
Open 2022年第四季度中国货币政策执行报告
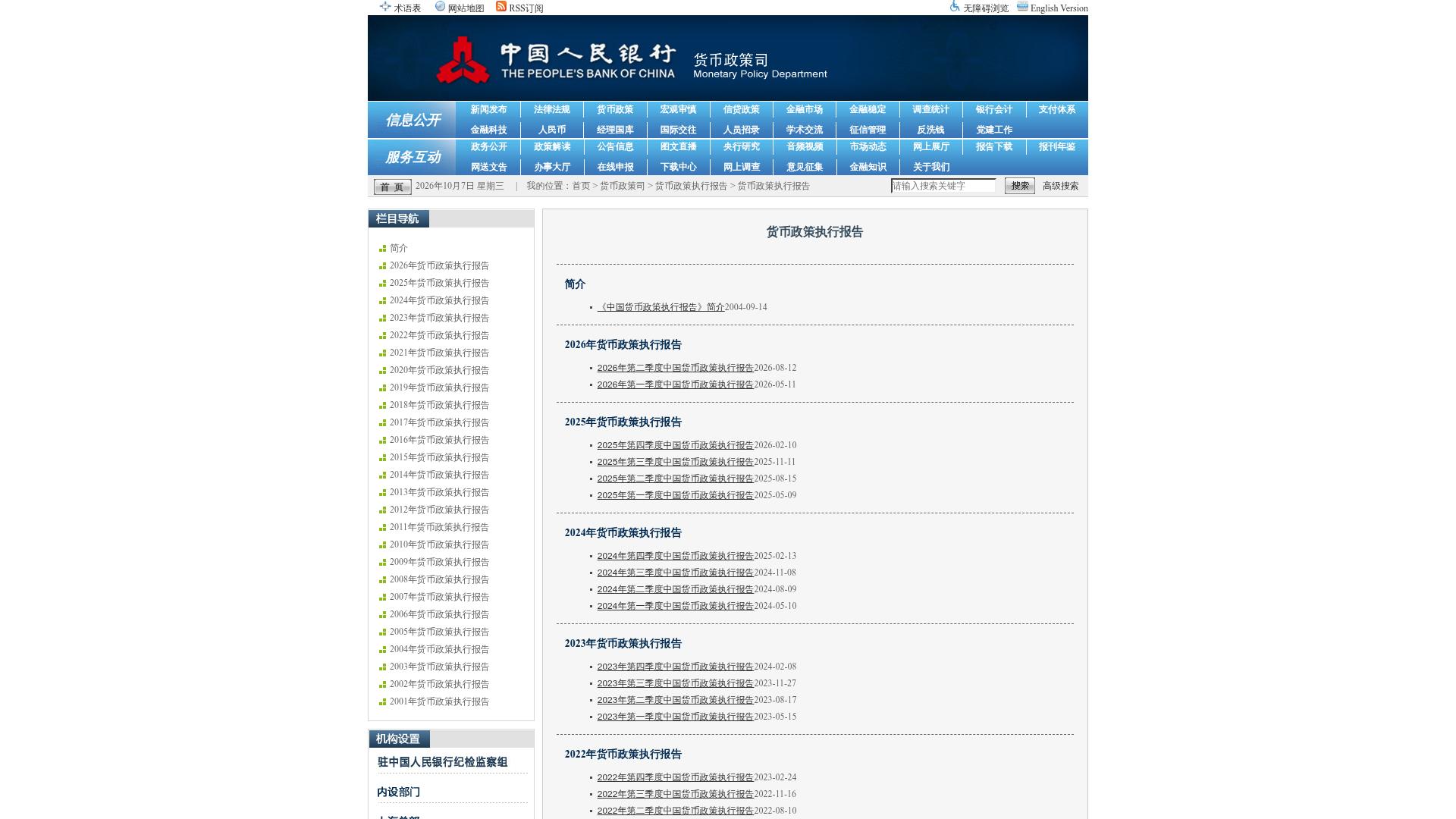(x=675, y=778)
